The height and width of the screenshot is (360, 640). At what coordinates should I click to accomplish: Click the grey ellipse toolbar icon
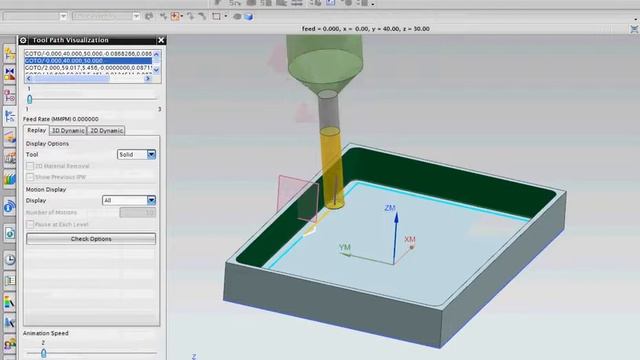(x=237, y=17)
